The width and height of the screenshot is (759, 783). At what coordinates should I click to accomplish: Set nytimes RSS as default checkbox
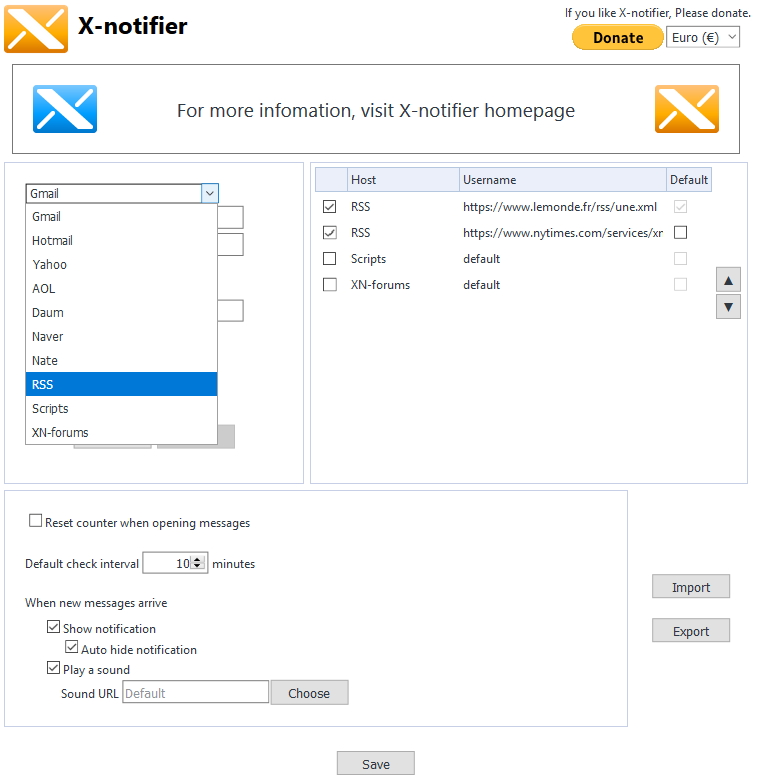(680, 233)
